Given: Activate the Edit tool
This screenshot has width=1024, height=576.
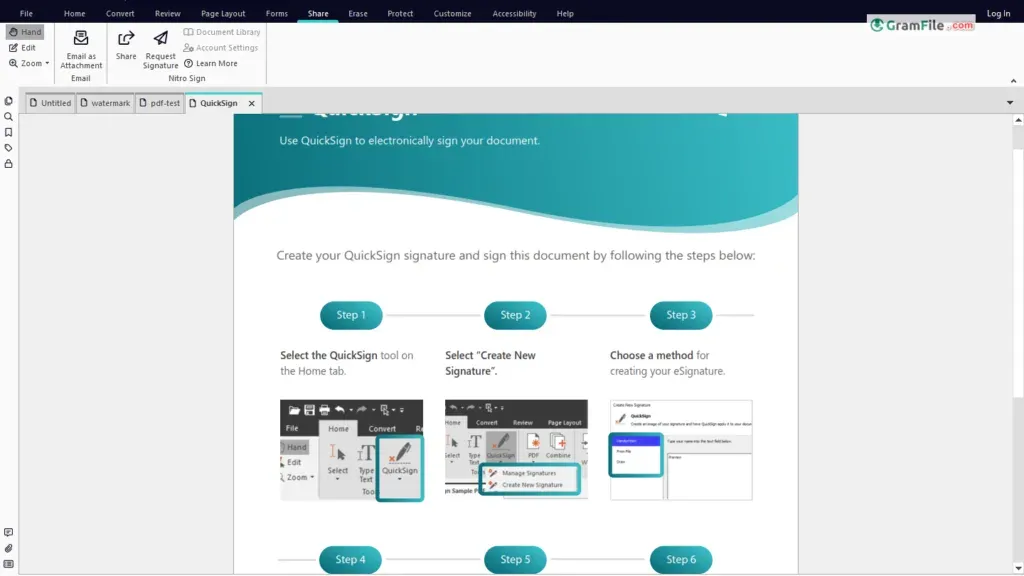Looking at the screenshot, I should 22,48.
